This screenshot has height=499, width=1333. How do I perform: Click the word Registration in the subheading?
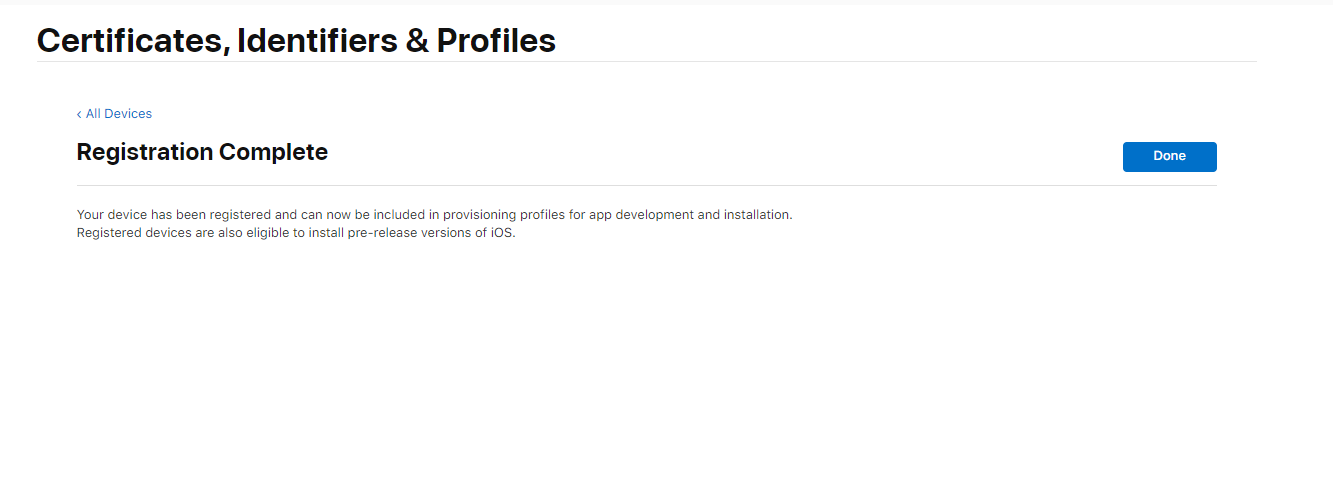pos(144,153)
